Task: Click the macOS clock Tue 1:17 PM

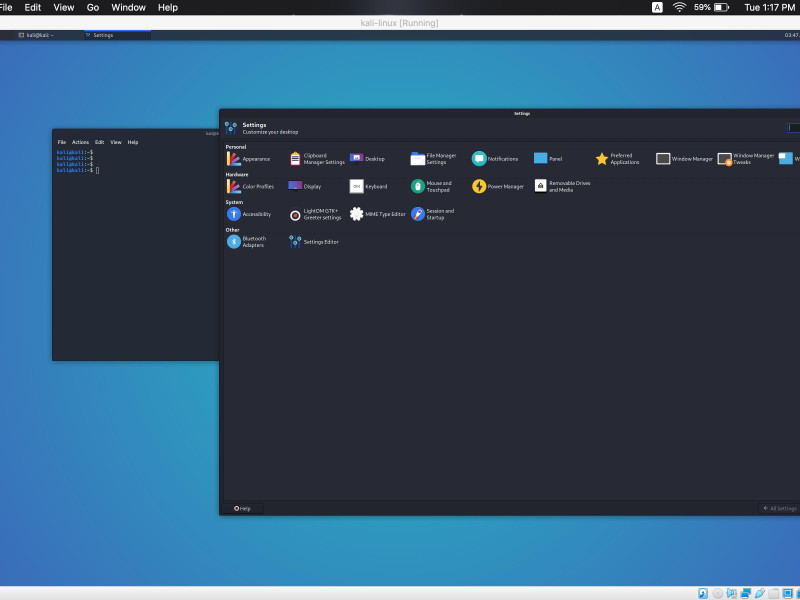Action: click(769, 7)
